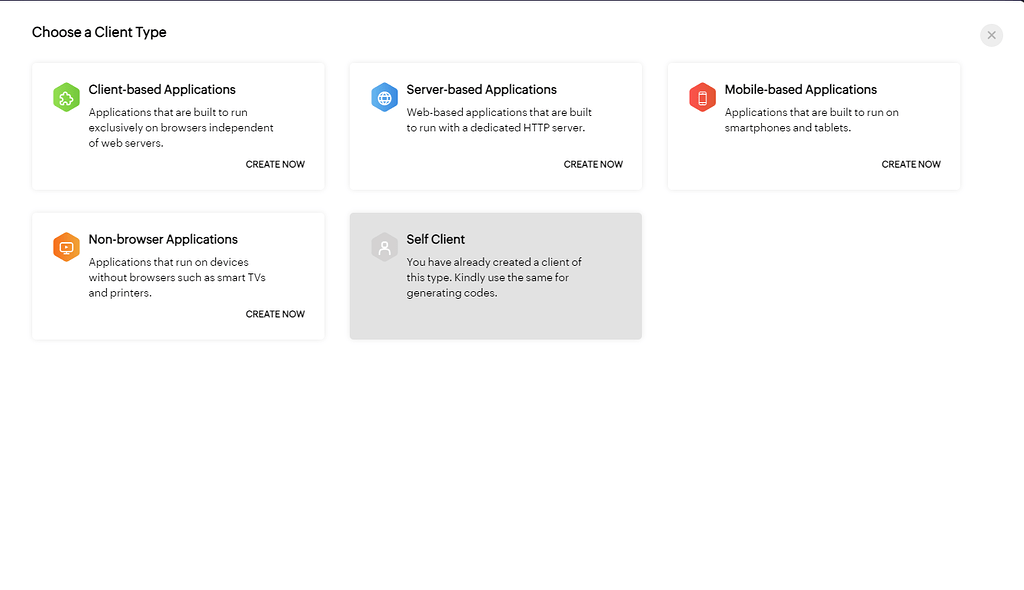Click the red Mobile-based Applications phone icon
Viewport: 1024px width, 590px height.
(702, 97)
